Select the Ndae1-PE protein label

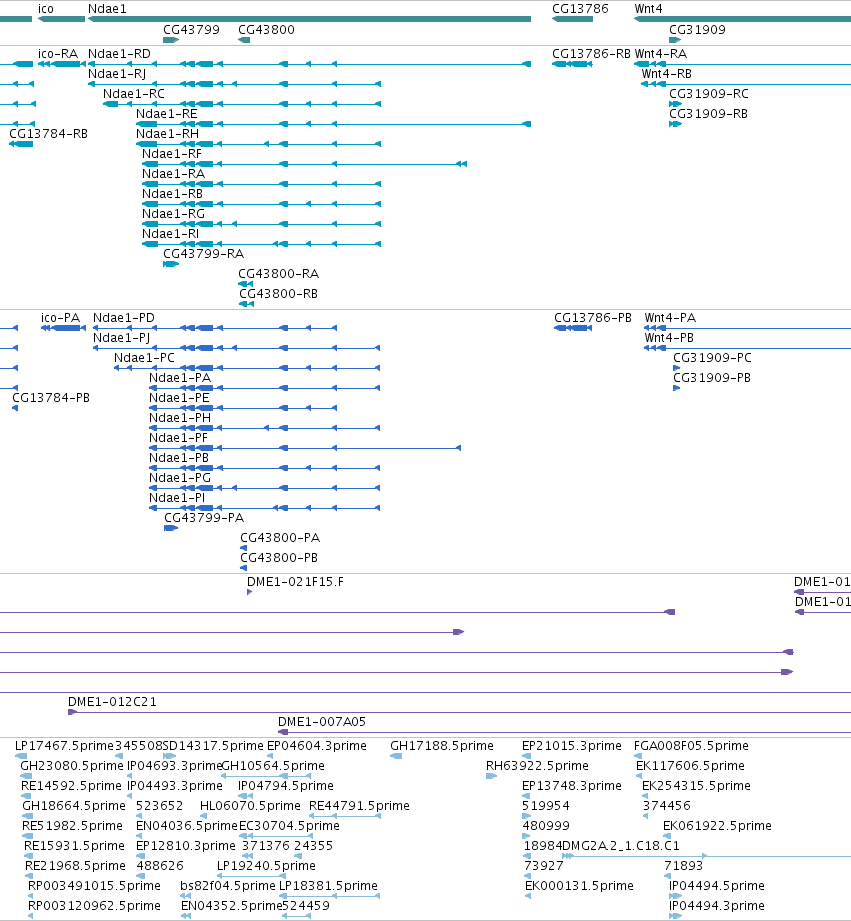pyautogui.click(x=179, y=398)
